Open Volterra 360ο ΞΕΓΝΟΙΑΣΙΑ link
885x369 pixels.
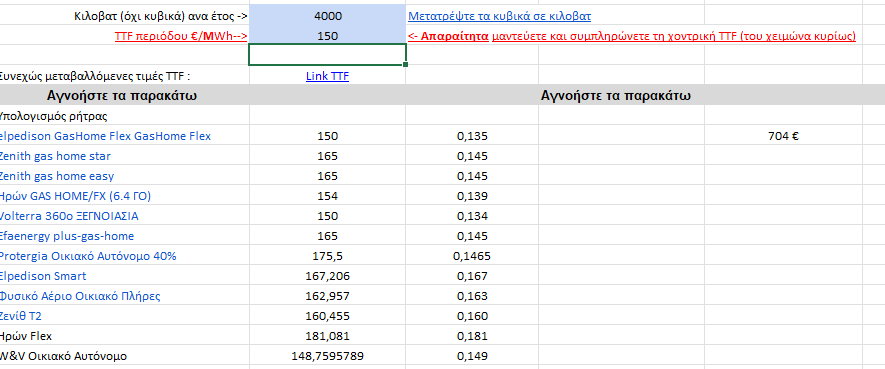[x=69, y=216]
